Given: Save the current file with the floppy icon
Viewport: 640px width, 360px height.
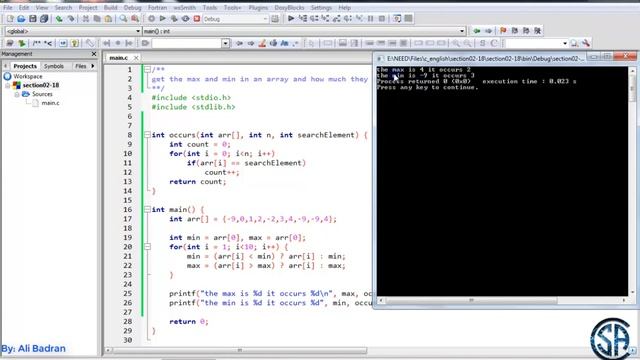Looking at the screenshot, I should click(x=33, y=19).
